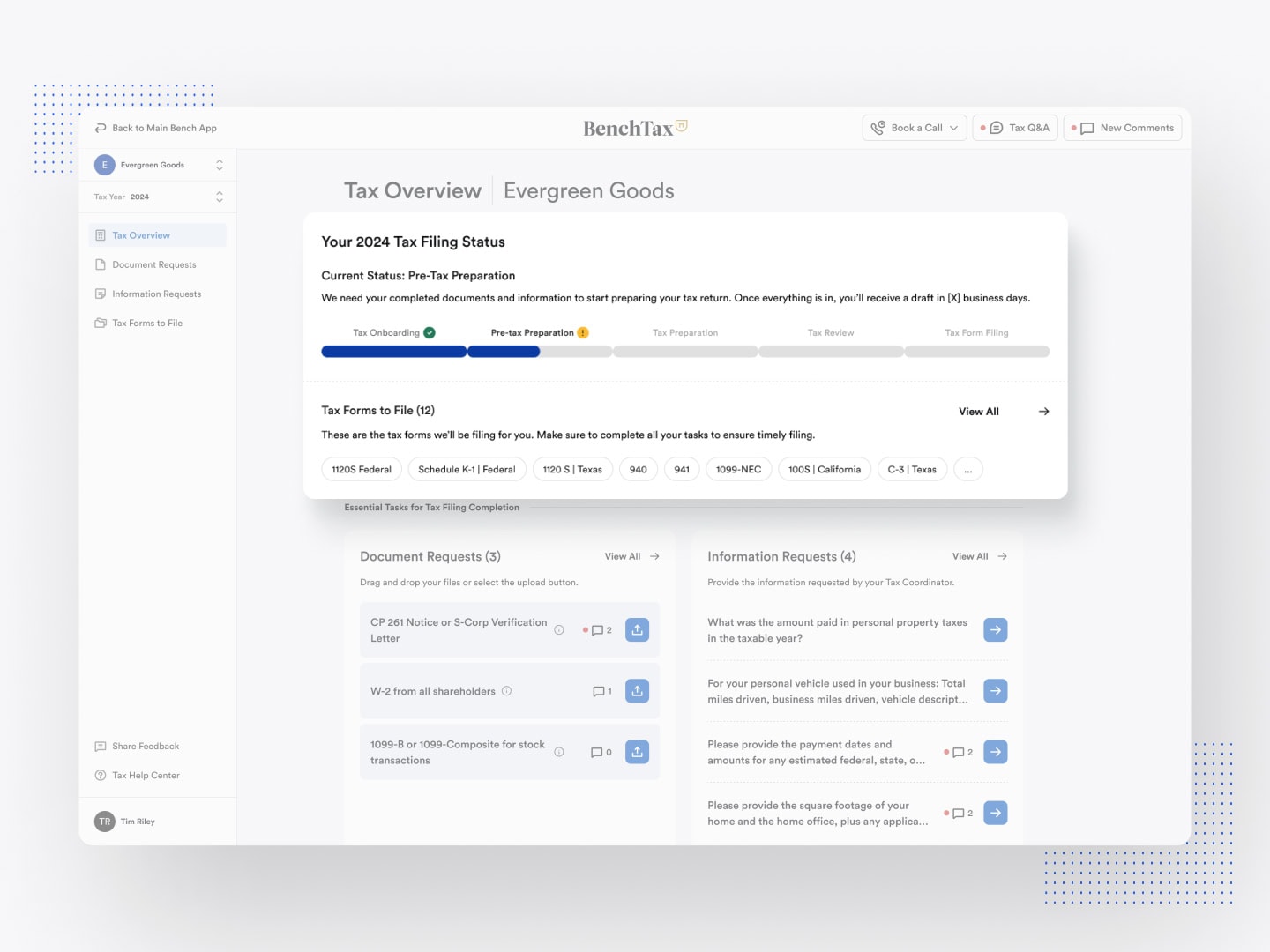Image resolution: width=1270 pixels, height=952 pixels.
Task: Open comments on CP 261 Notice request
Action: pos(600,630)
